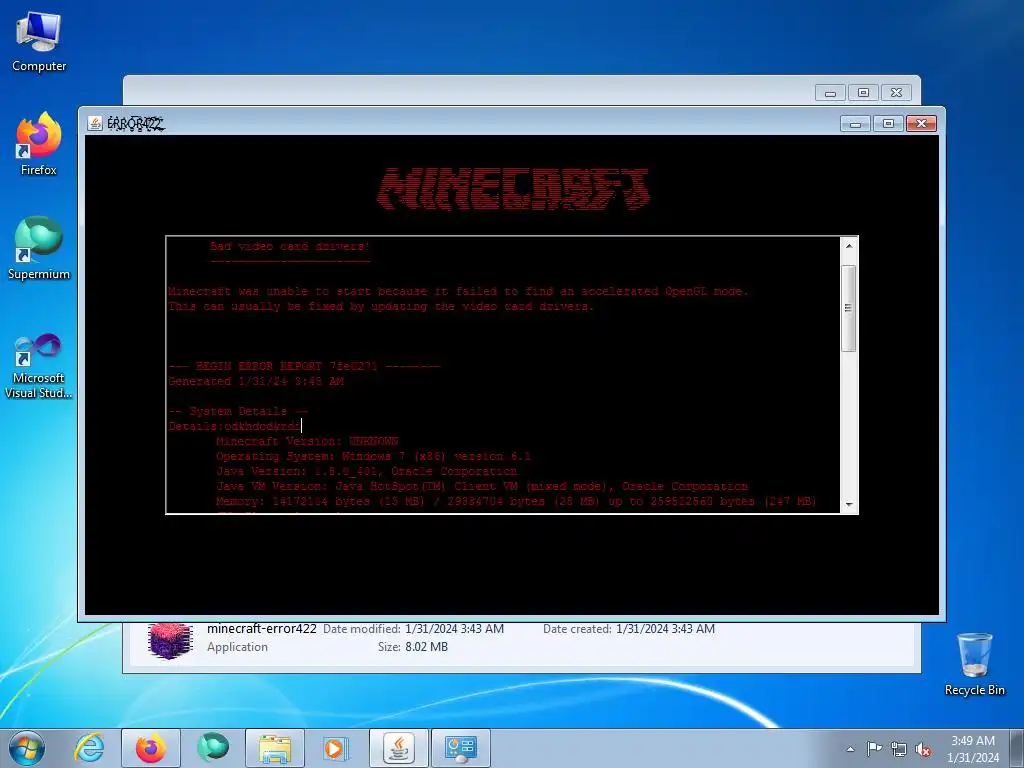
Task: Open the Computer desktop icon
Action: click(39, 43)
